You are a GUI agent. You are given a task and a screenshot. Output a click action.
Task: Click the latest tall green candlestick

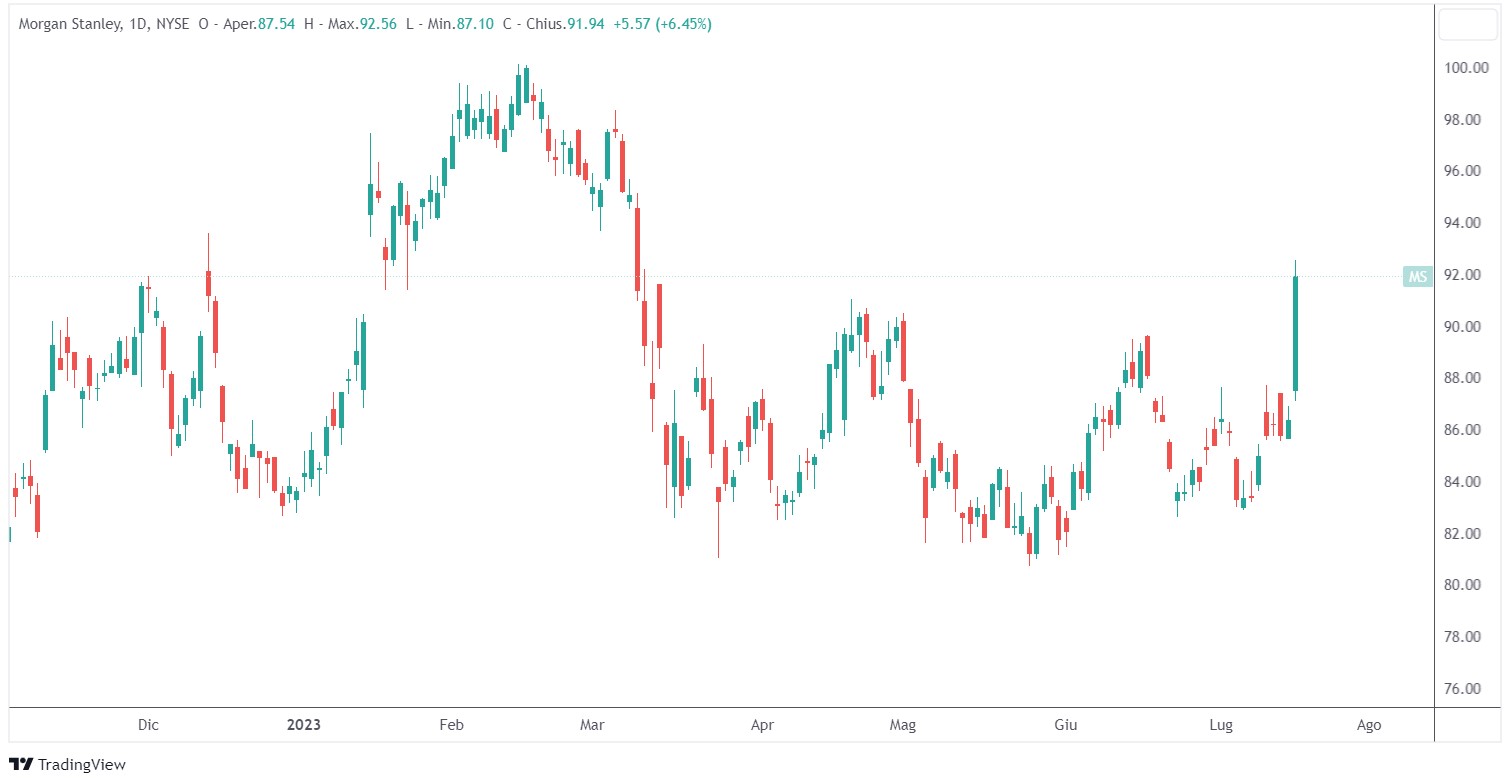[1295, 333]
